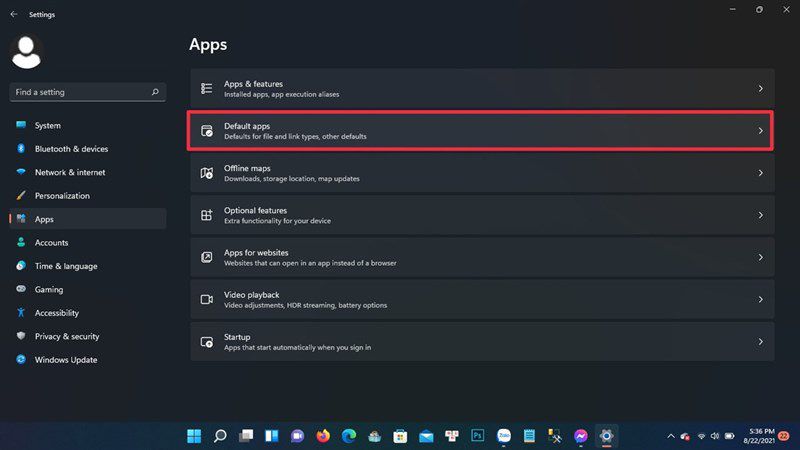
Task: Open taskbar Search
Action: click(220, 436)
